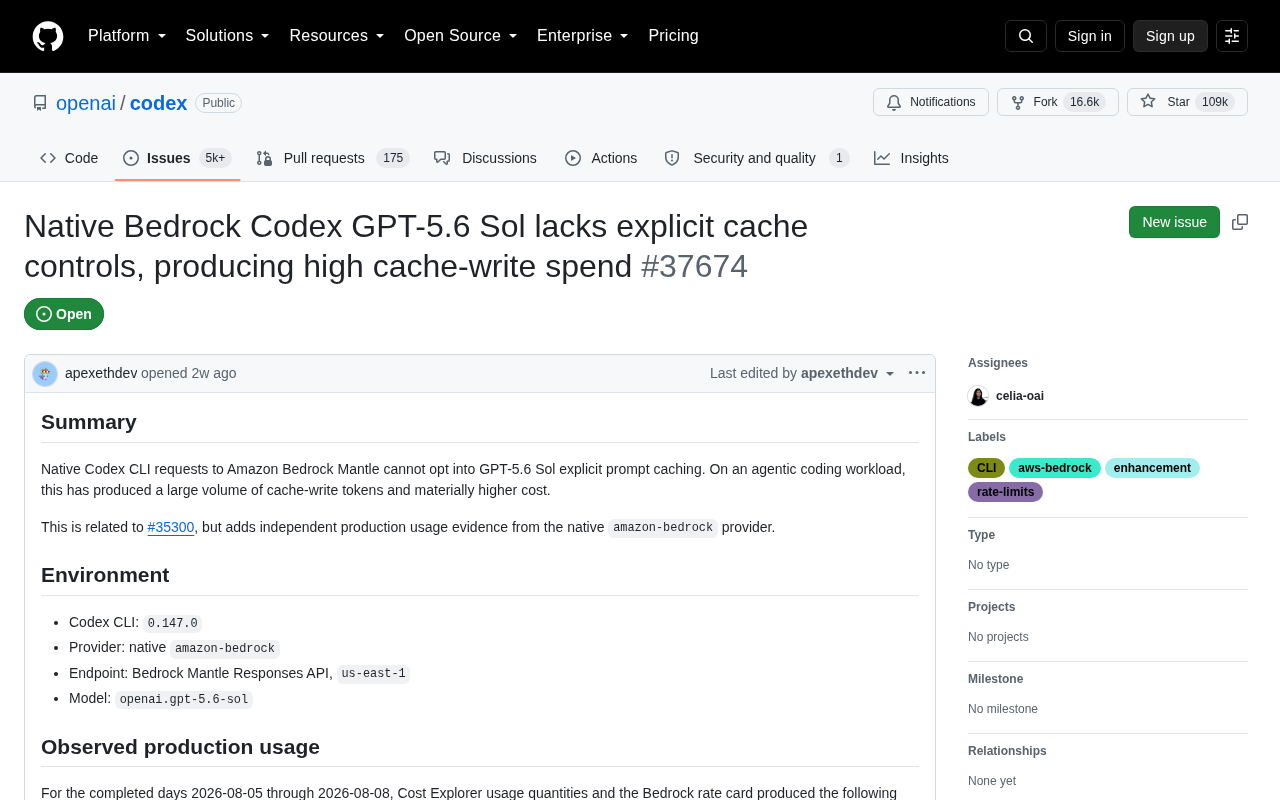Image resolution: width=1280 pixels, height=800 pixels.
Task: Expand the Open Source menu
Action: tap(461, 36)
